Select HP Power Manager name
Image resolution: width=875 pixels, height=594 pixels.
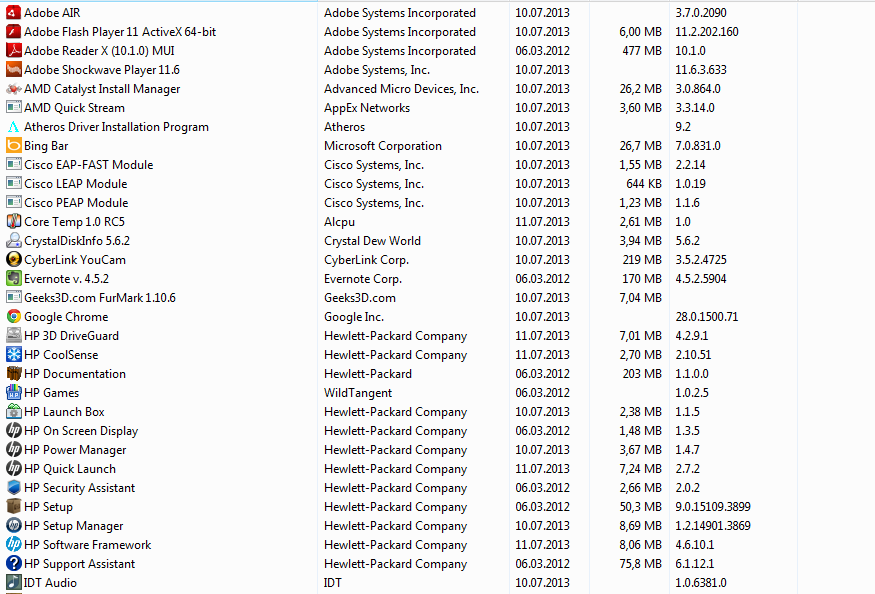pyautogui.click(x=75, y=449)
